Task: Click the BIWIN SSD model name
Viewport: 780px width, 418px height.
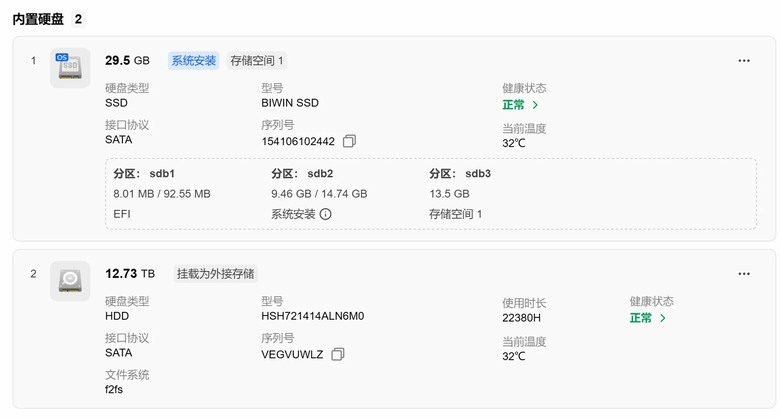Action: point(290,103)
